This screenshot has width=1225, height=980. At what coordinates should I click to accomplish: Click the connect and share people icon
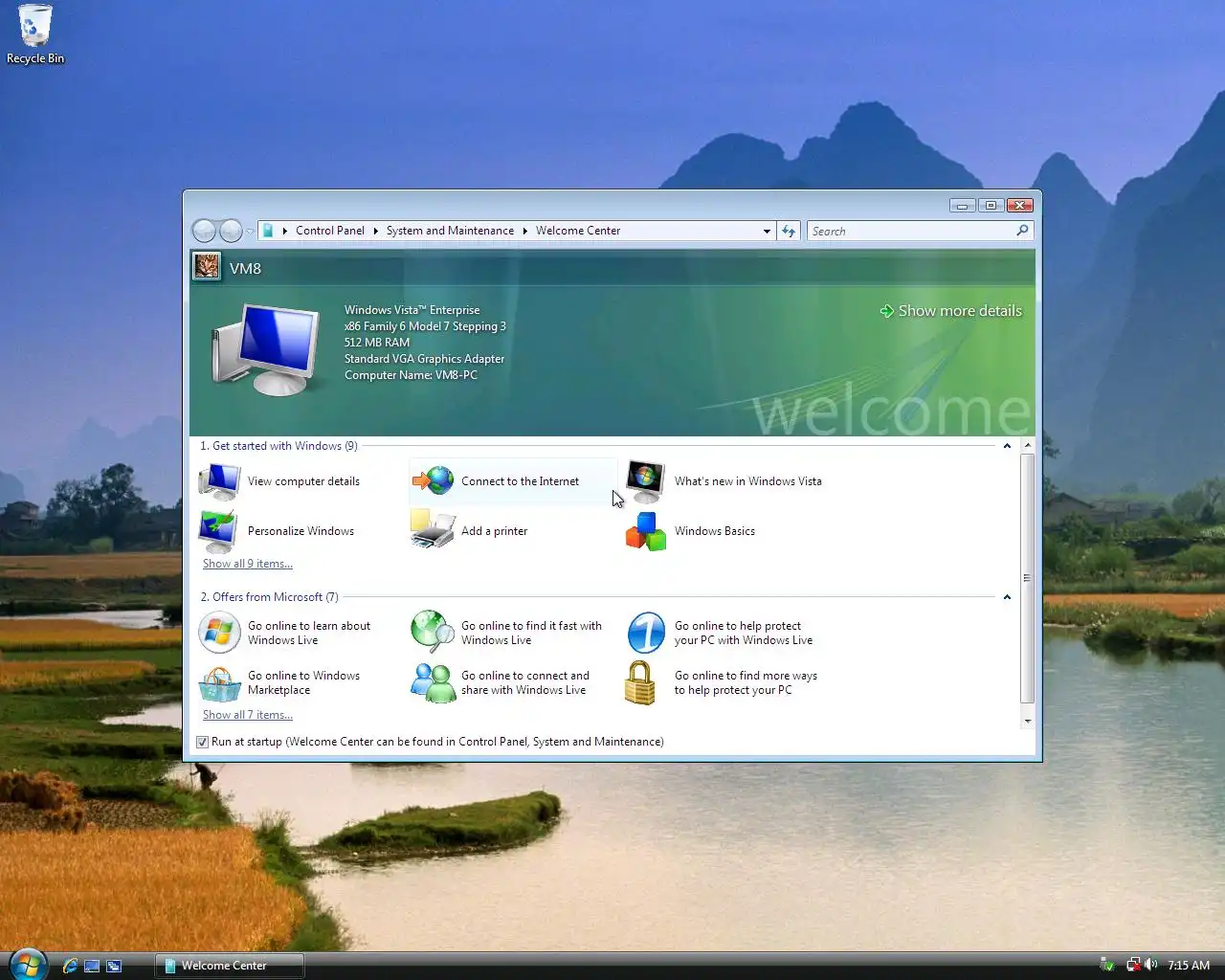click(x=434, y=683)
